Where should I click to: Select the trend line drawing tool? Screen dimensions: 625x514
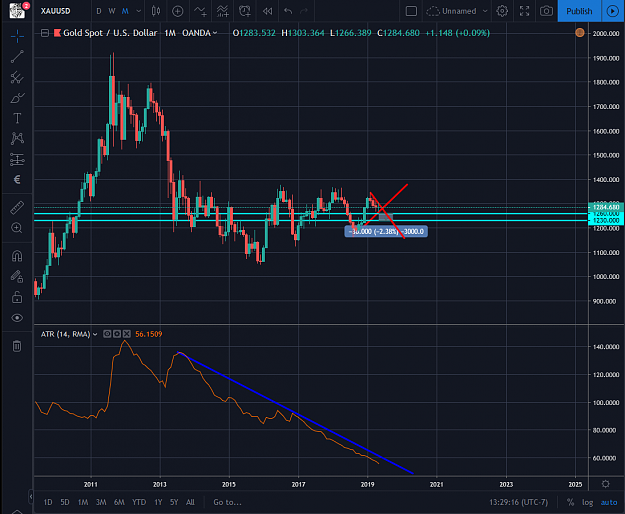(x=17, y=57)
